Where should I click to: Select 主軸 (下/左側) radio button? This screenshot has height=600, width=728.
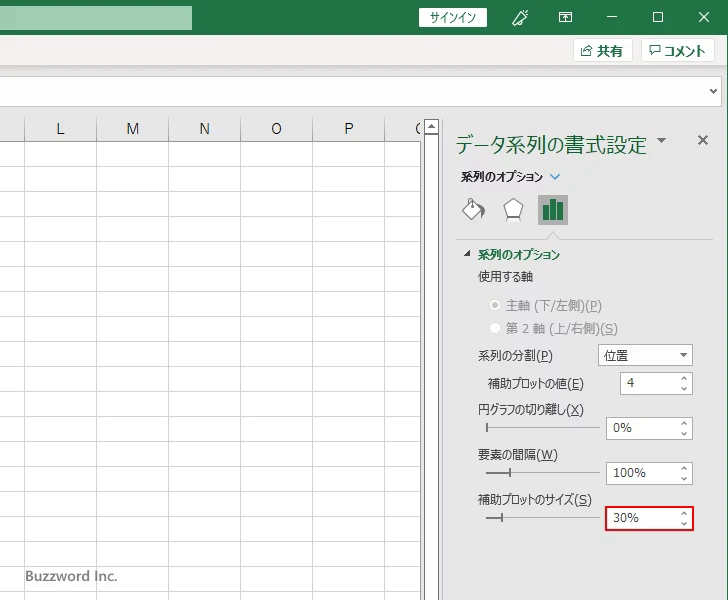[x=495, y=306]
